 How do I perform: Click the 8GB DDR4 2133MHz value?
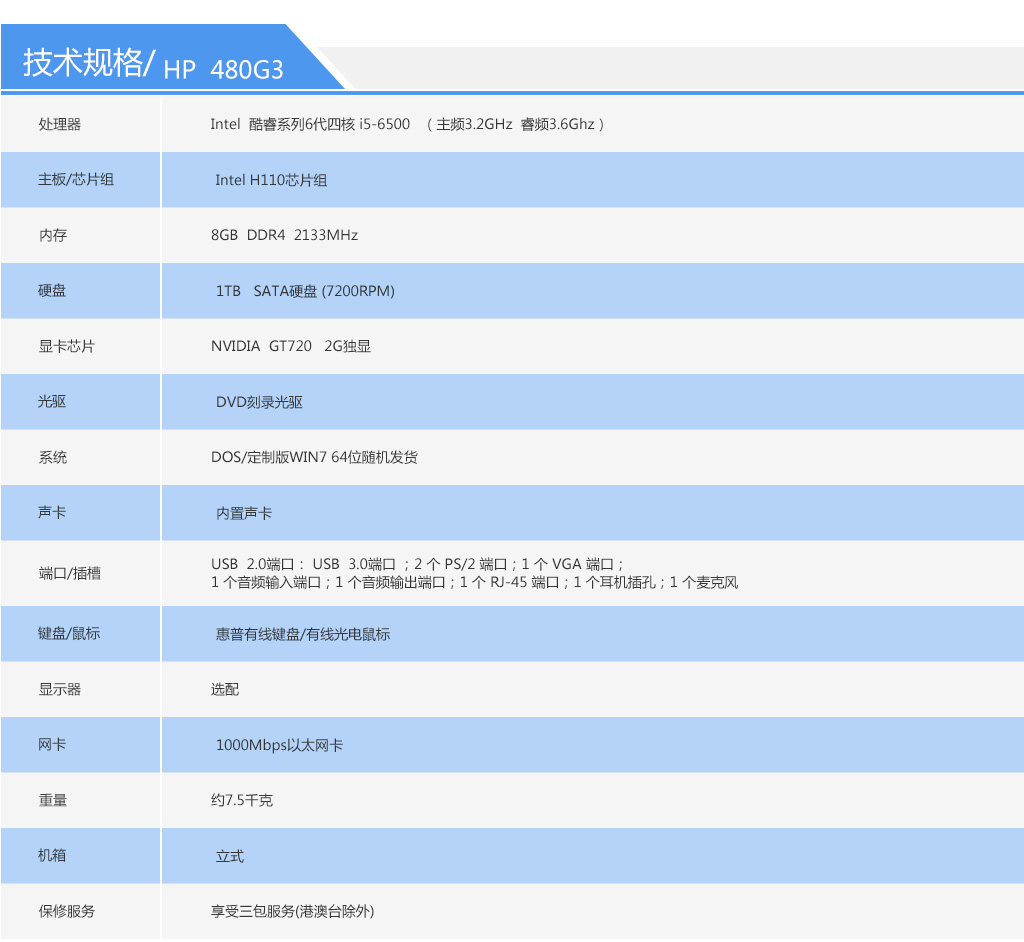[x=284, y=235]
